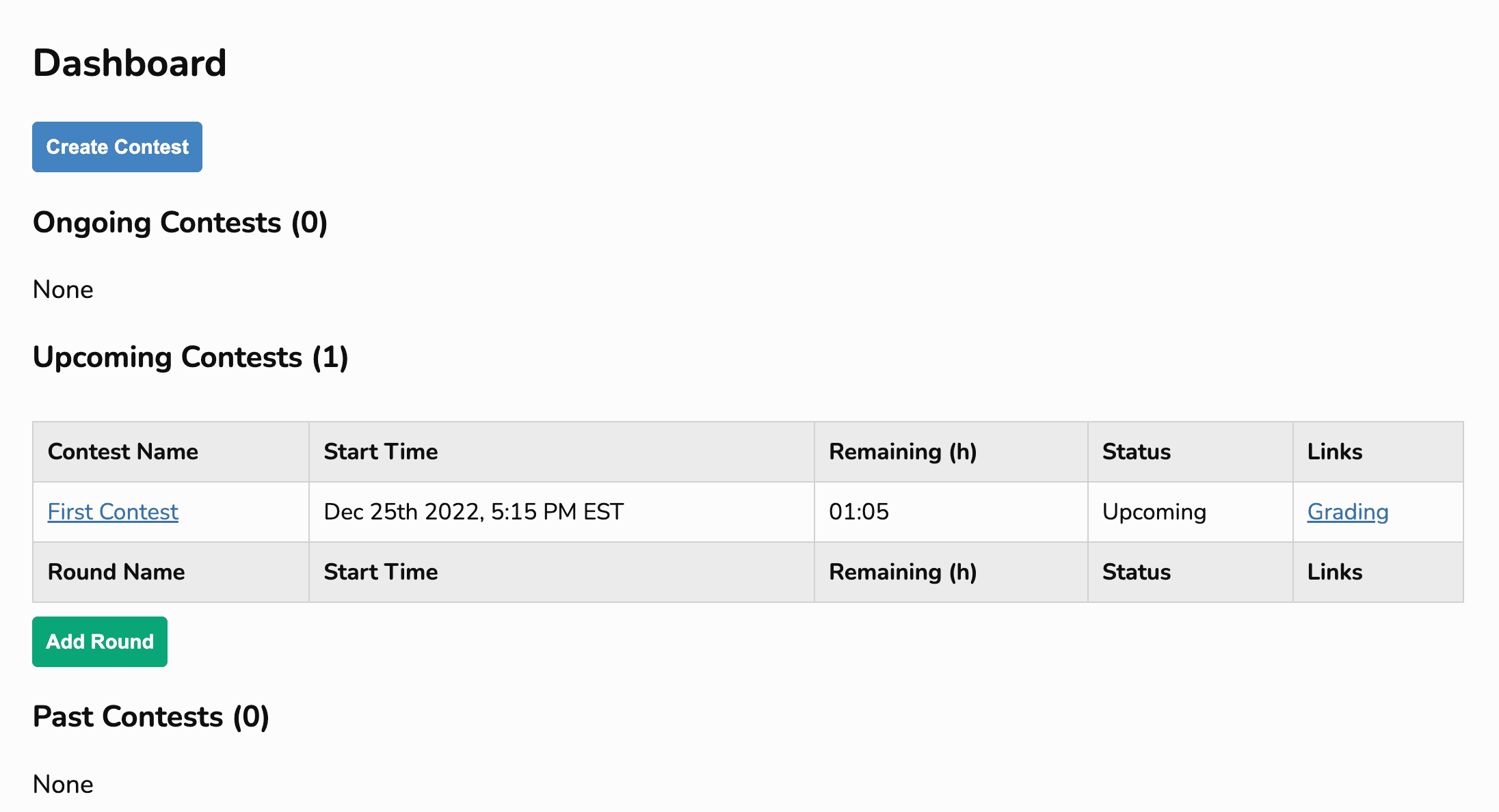Click the Contest Name column header
This screenshot has height=812, width=1499.
[x=123, y=451]
